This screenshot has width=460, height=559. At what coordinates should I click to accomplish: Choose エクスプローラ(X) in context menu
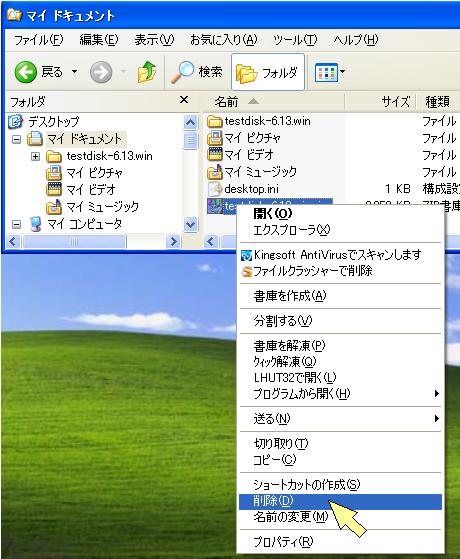tap(341, 230)
